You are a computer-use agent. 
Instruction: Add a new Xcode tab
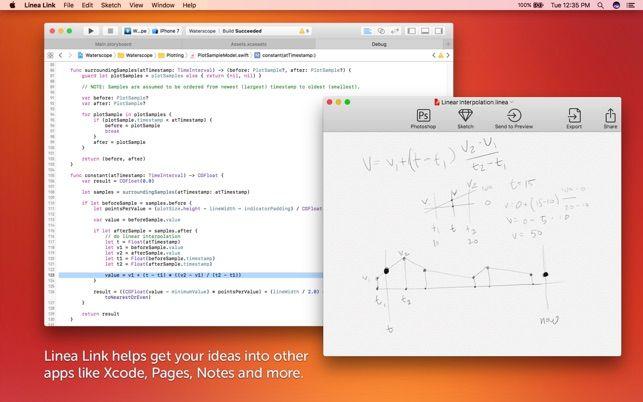pos(448,44)
